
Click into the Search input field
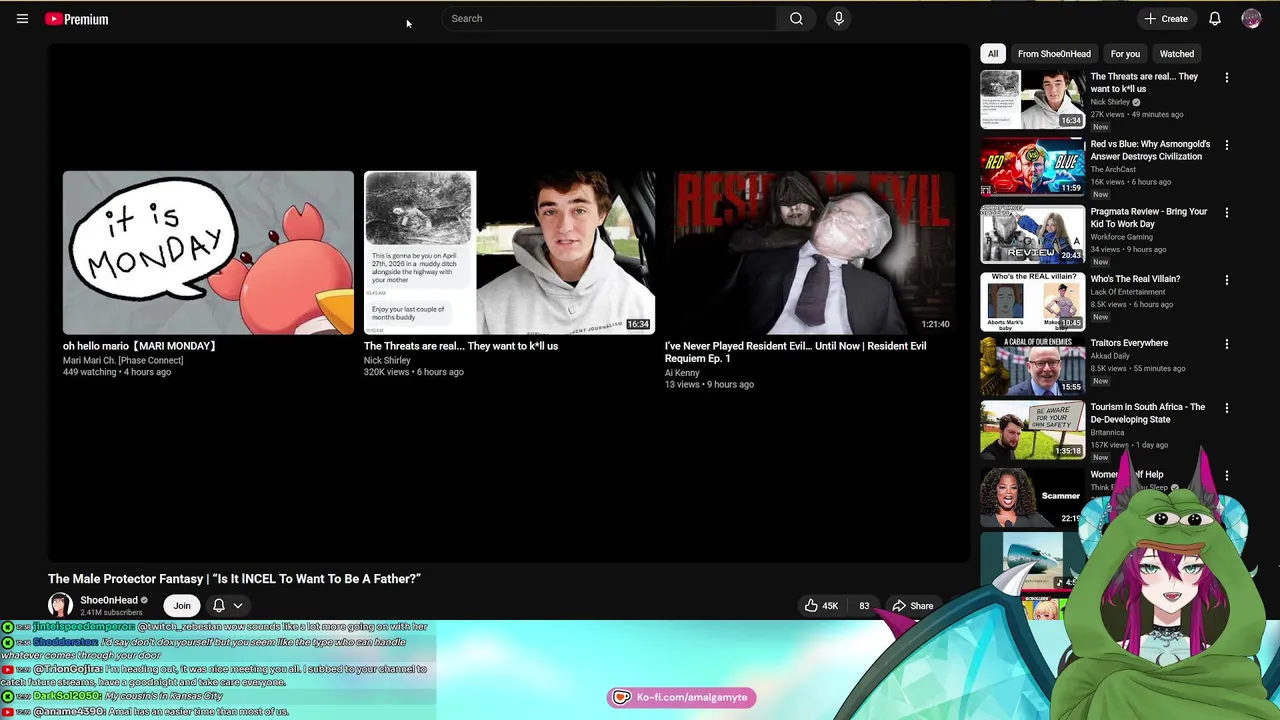pyautogui.click(x=610, y=18)
